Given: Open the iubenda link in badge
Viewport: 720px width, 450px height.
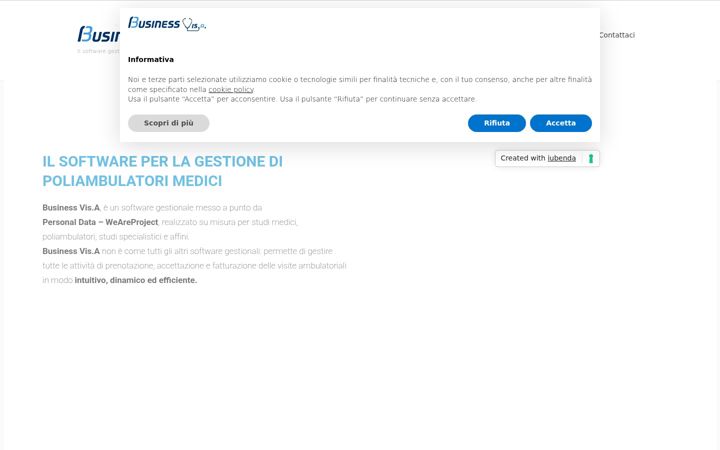Looking at the screenshot, I should pyautogui.click(x=561, y=158).
